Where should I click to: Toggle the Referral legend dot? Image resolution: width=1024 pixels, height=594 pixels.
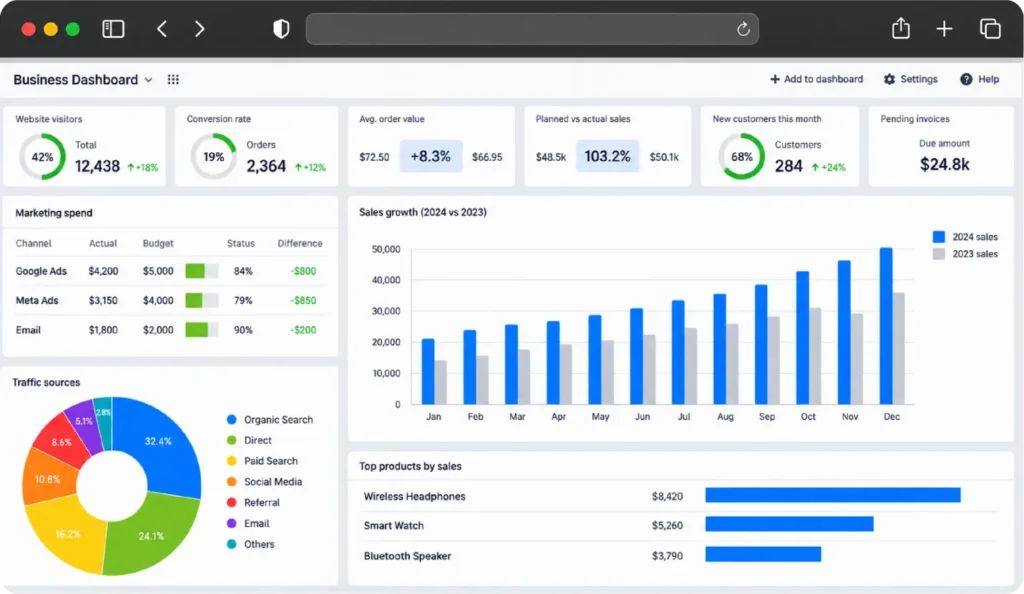[x=231, y=503]
